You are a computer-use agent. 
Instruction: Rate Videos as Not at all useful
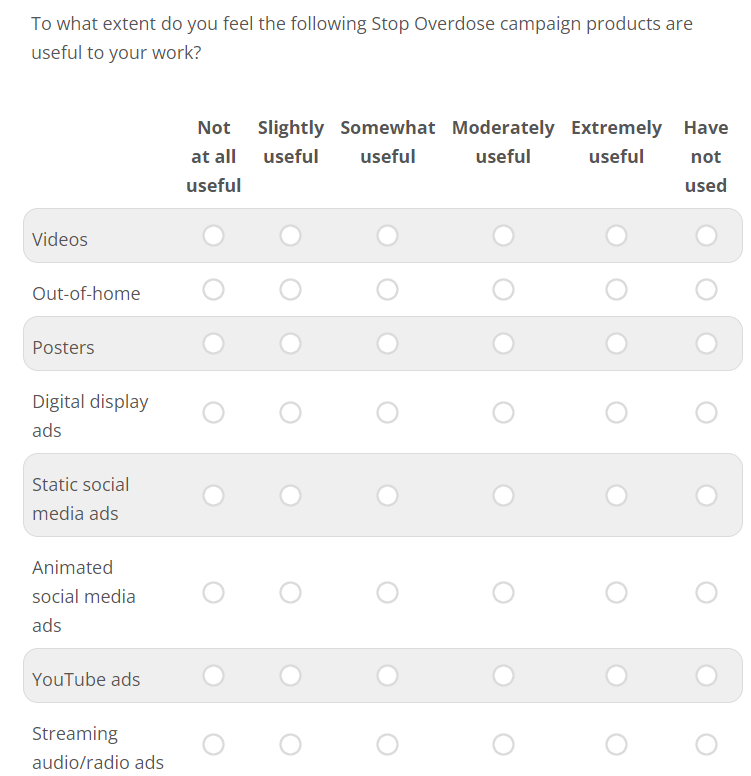[x=213, y=235]
